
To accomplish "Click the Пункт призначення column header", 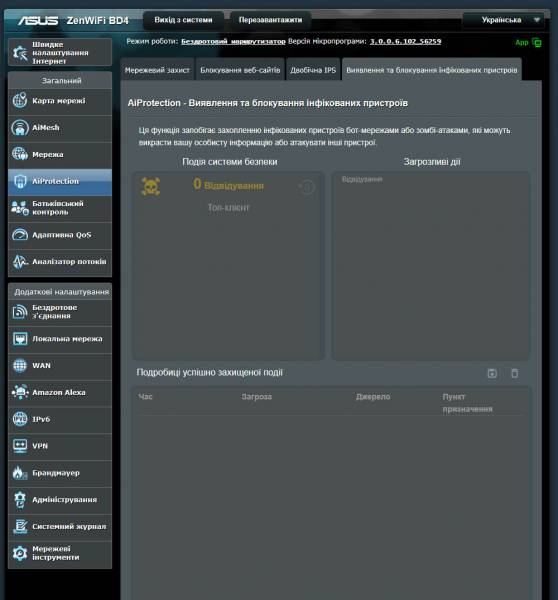I will coord(467,403).
